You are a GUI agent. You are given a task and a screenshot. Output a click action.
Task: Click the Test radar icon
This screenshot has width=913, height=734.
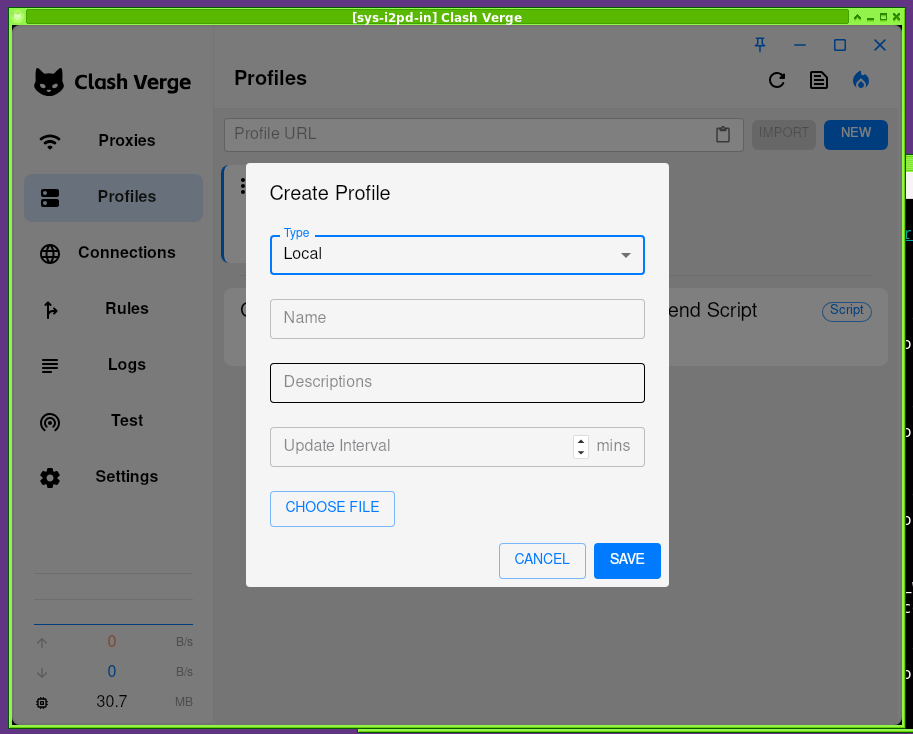[x=50, y=422]
